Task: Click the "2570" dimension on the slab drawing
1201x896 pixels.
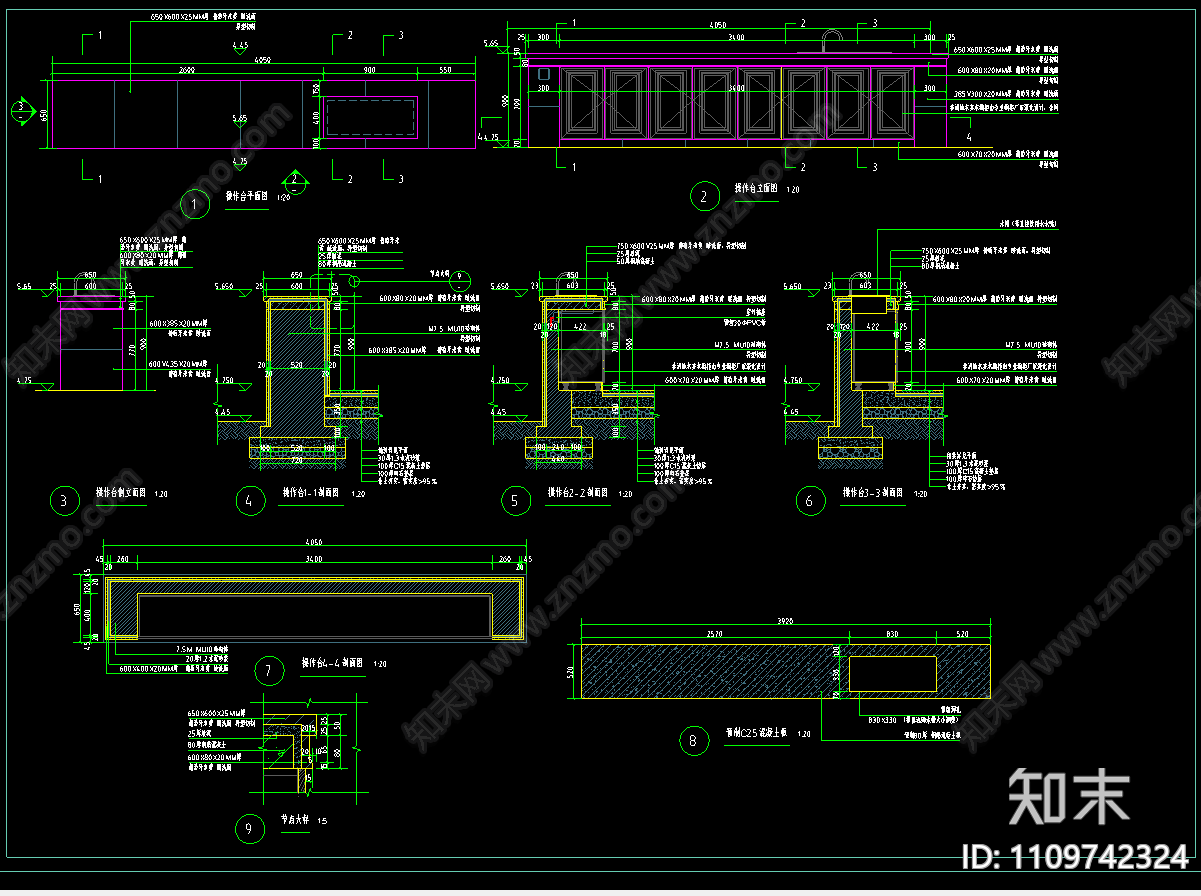Action: click(715, 635)
